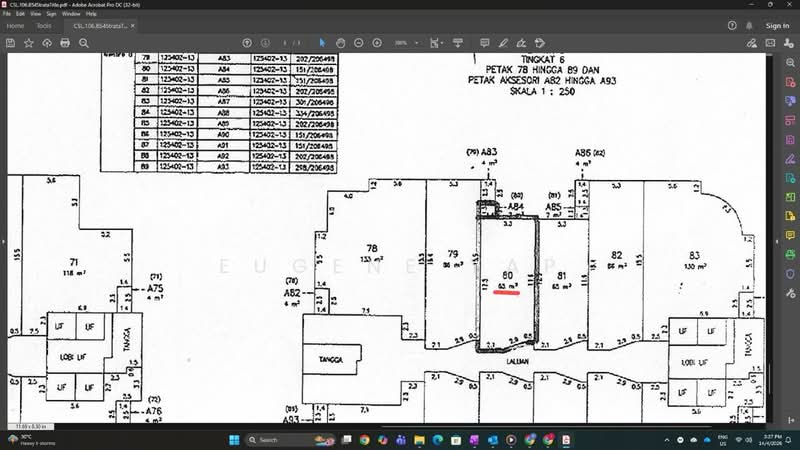
Task: Open the Window menu
Action: pyautogui.click(x=71, y=14)
